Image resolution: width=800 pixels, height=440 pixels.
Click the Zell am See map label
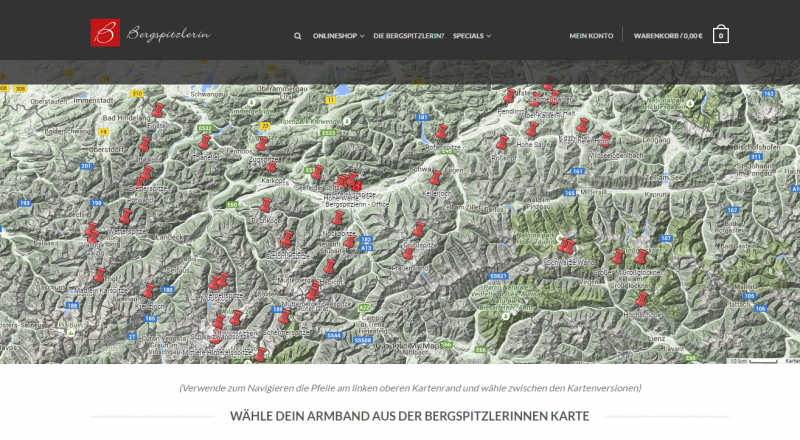tap(664, 178)
